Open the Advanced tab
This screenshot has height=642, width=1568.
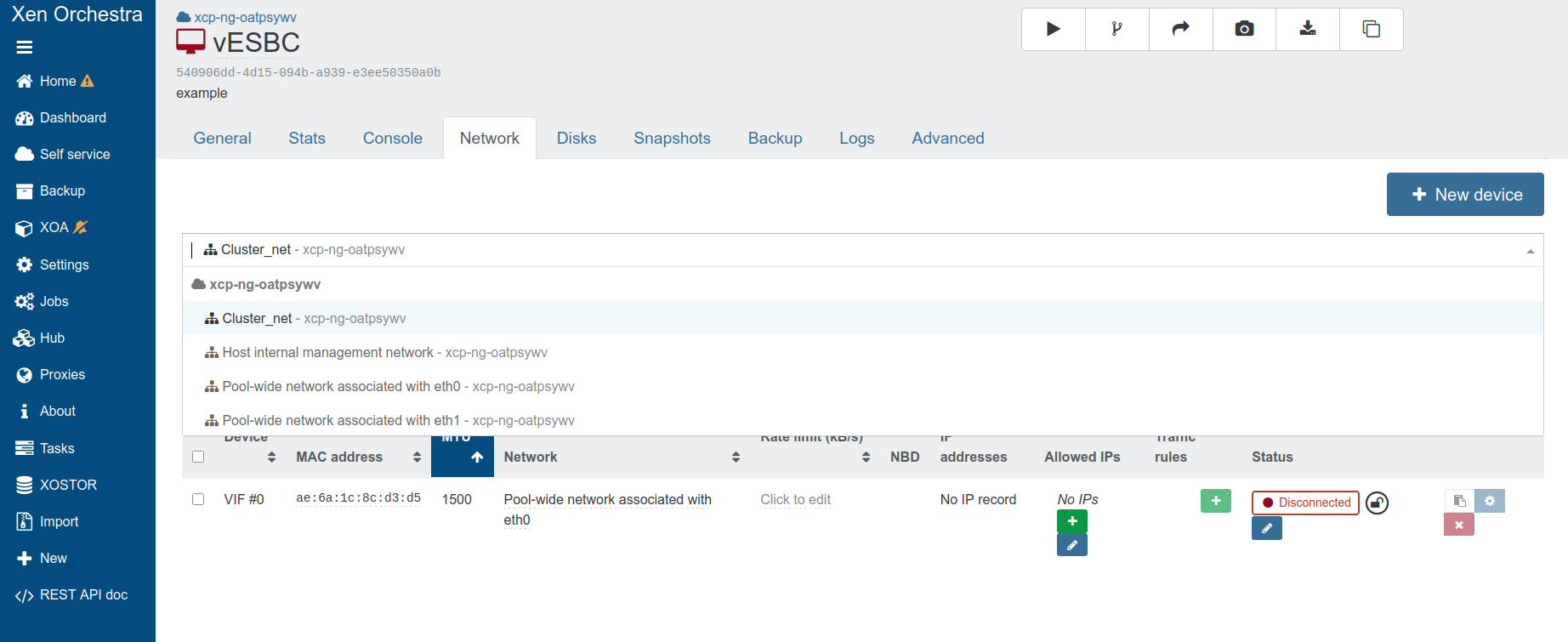tap(947, 138)
